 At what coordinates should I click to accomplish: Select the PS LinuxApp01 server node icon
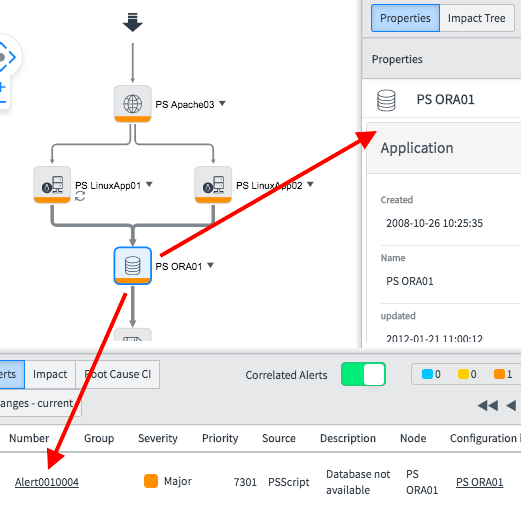click(52, 185)
